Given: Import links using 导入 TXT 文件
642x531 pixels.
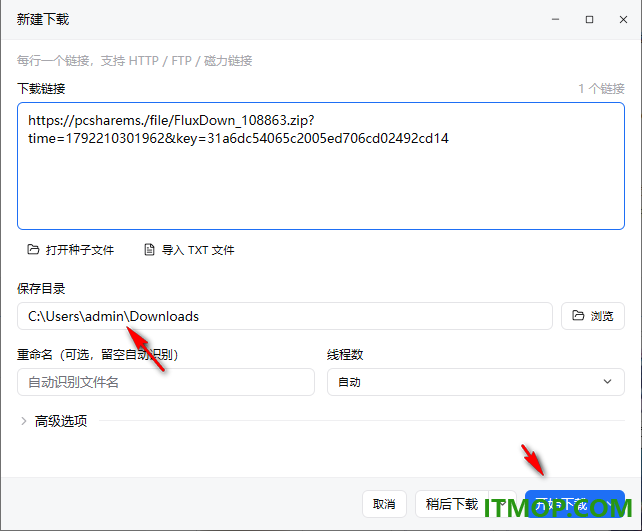Looking at the screenshot, I should point(190,250).
